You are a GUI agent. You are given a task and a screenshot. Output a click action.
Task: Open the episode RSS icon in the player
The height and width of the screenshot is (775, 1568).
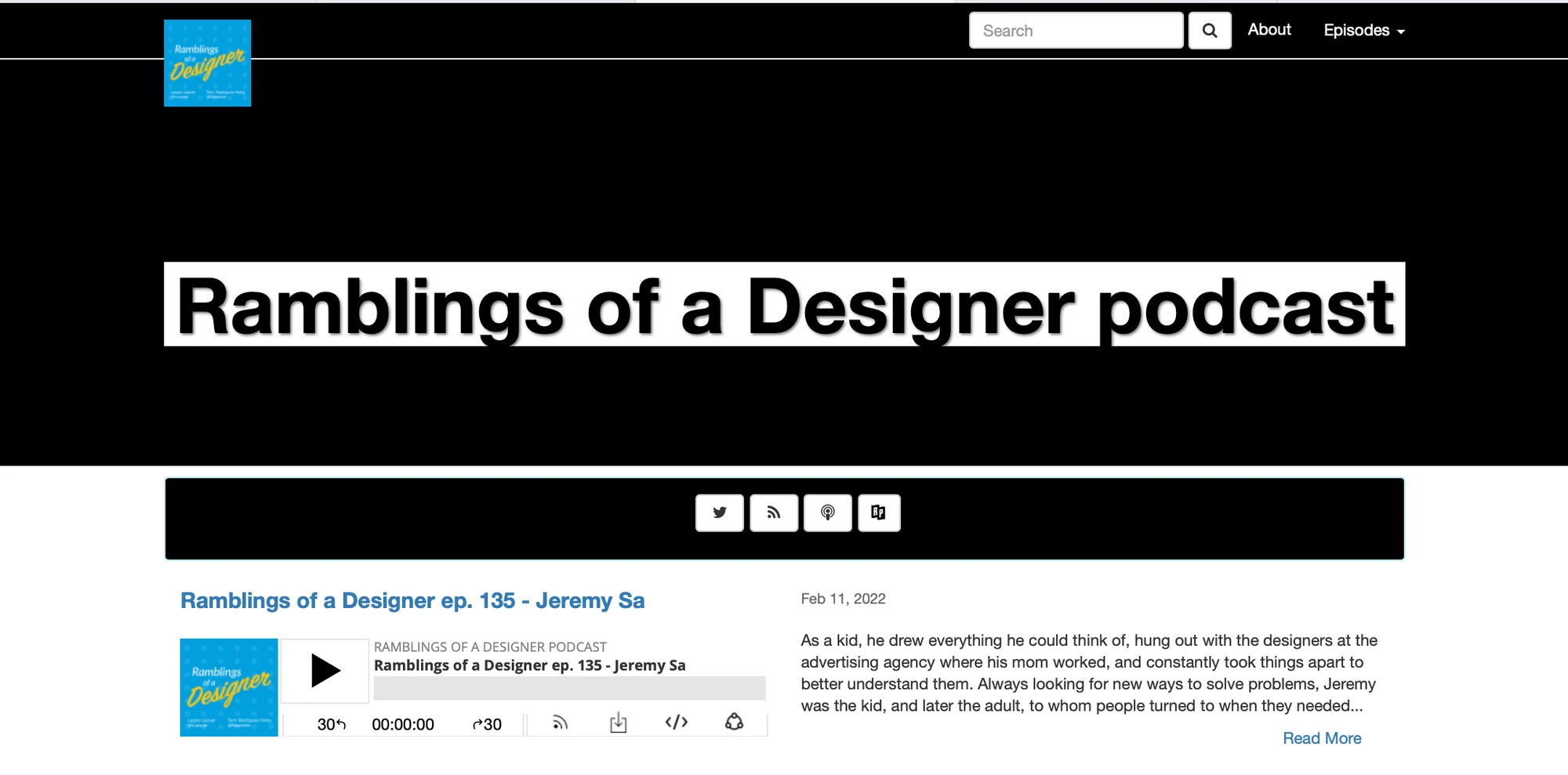tap(559, 722)
